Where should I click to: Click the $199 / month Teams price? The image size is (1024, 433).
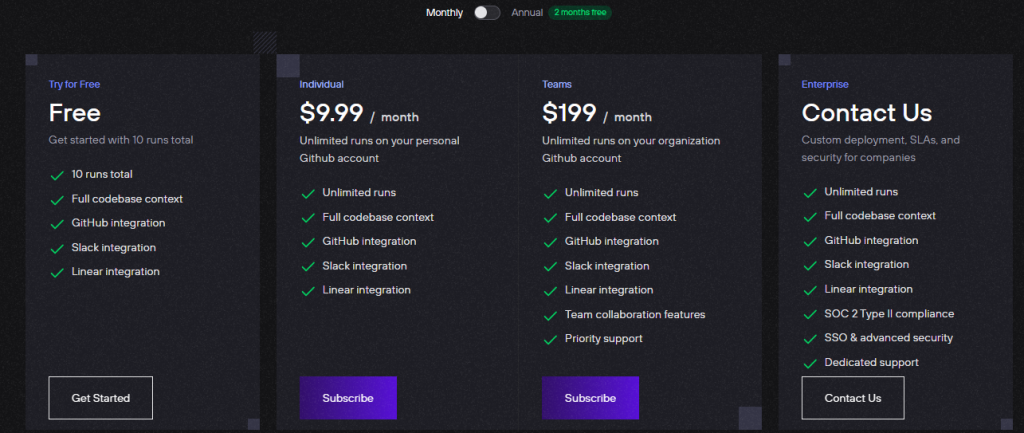(597, 114)
